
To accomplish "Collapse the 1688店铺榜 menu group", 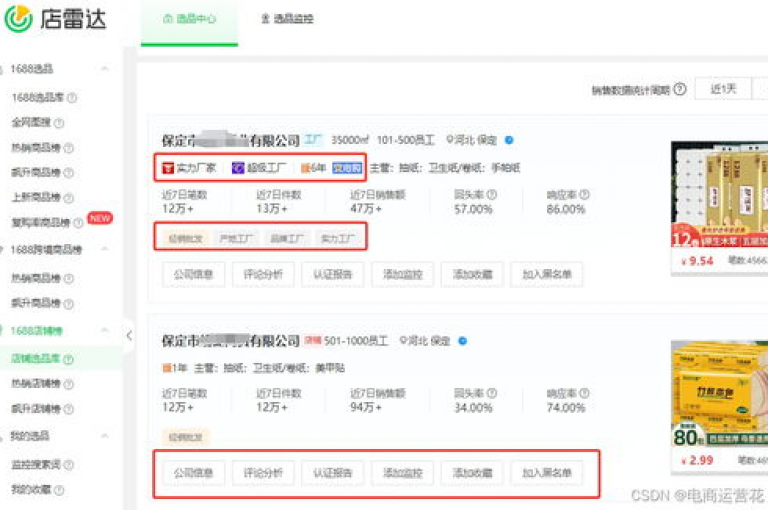I will click(x=104, y=330).
